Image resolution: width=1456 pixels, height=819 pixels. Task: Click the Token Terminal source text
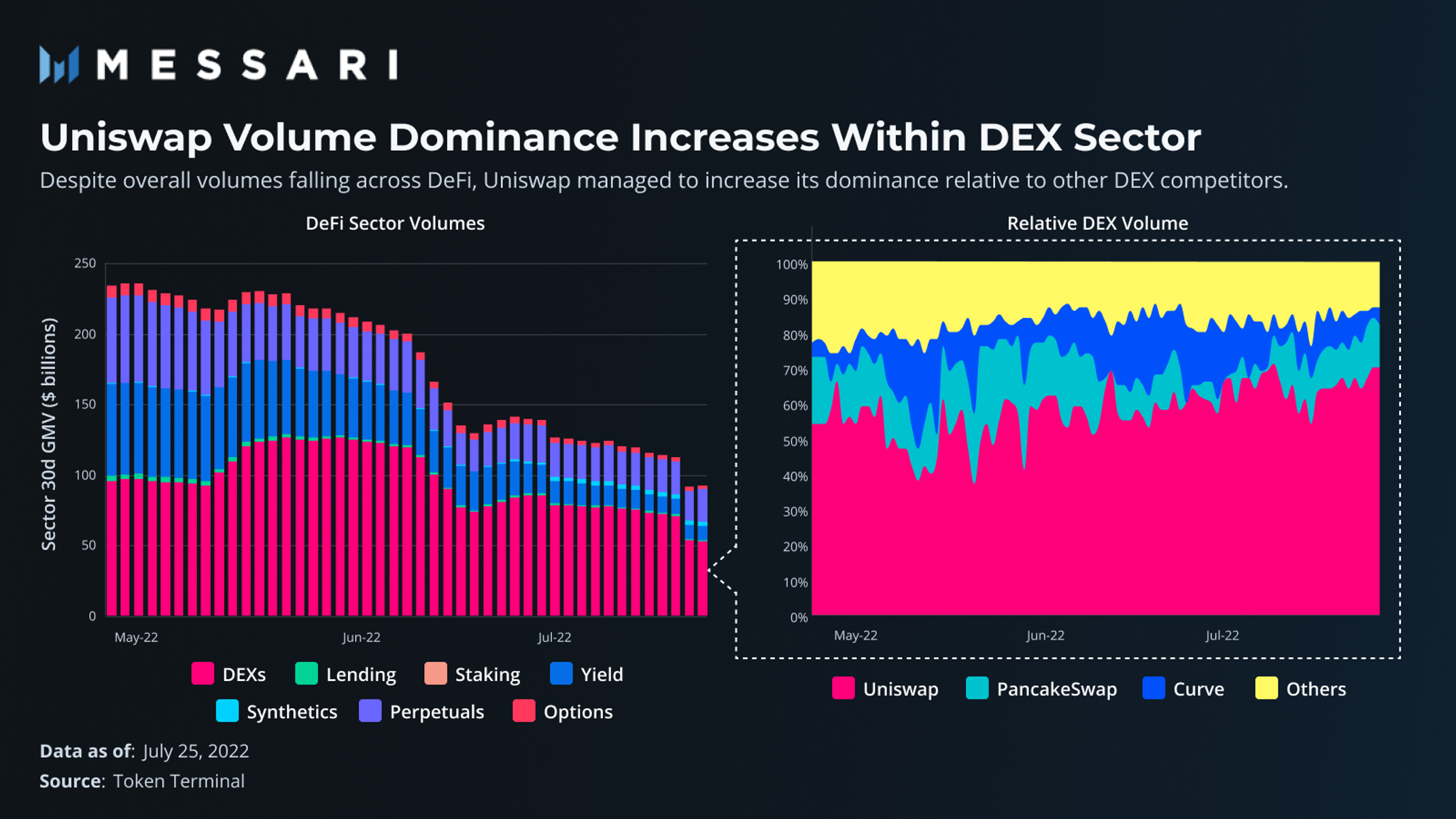(179, 781)
